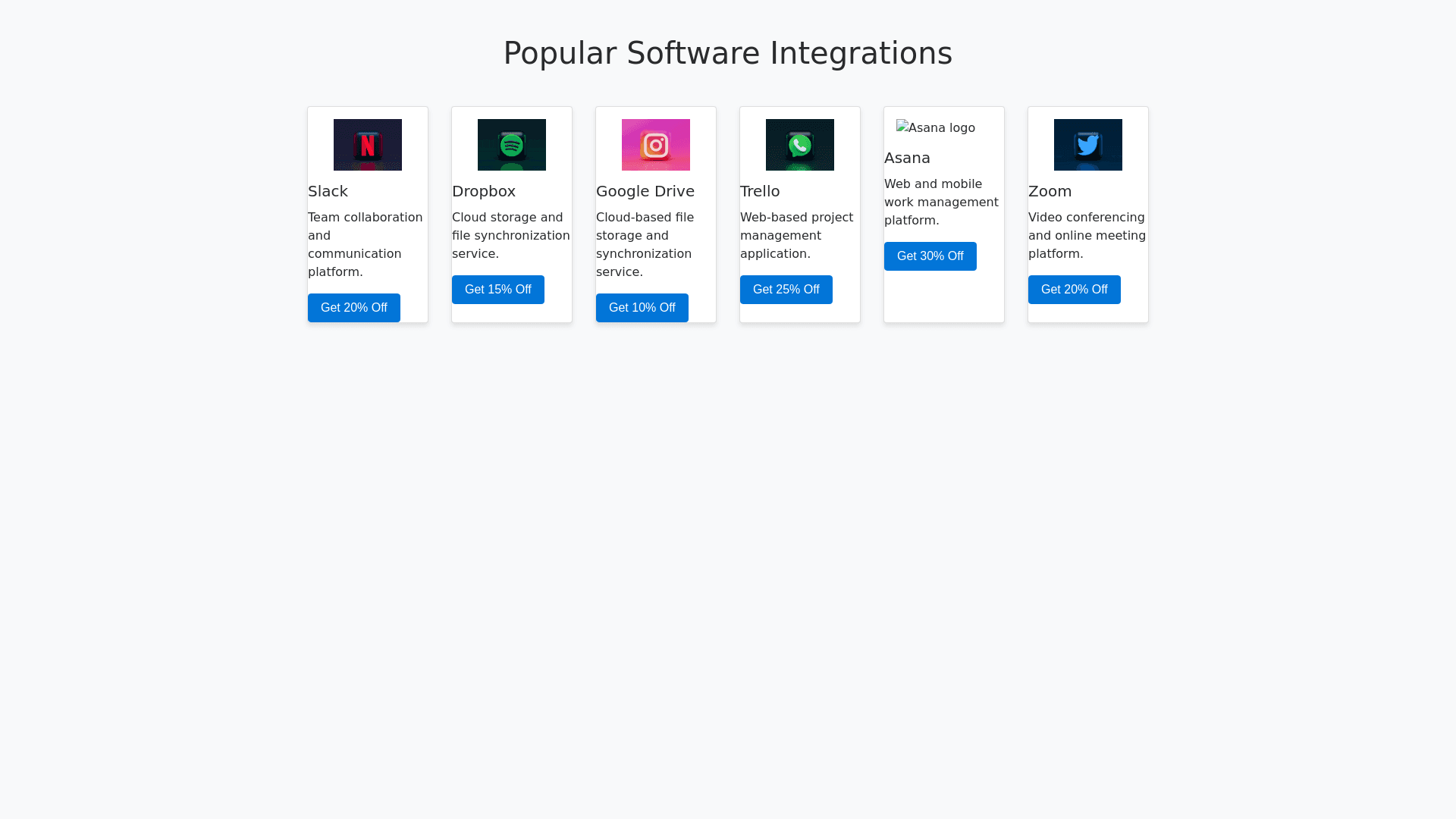Click the Asana card heading

click(x=907, y=158)
